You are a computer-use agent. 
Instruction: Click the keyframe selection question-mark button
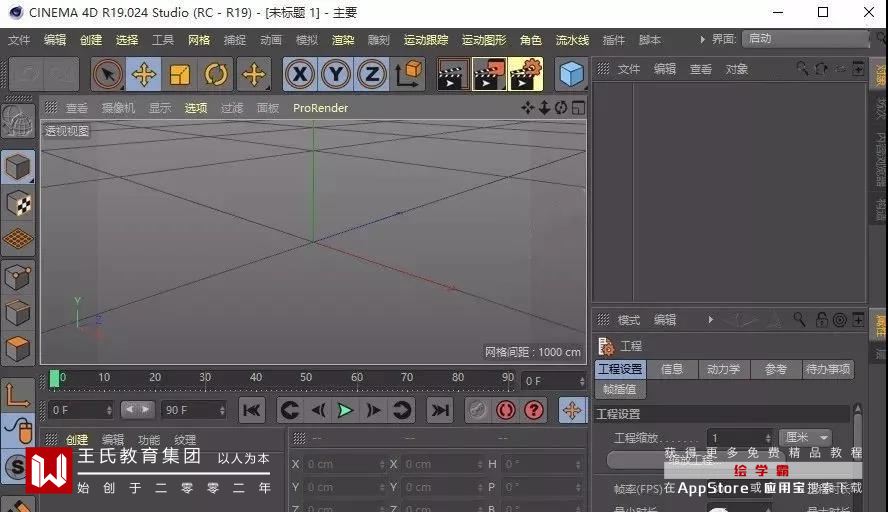coord(533,410)
